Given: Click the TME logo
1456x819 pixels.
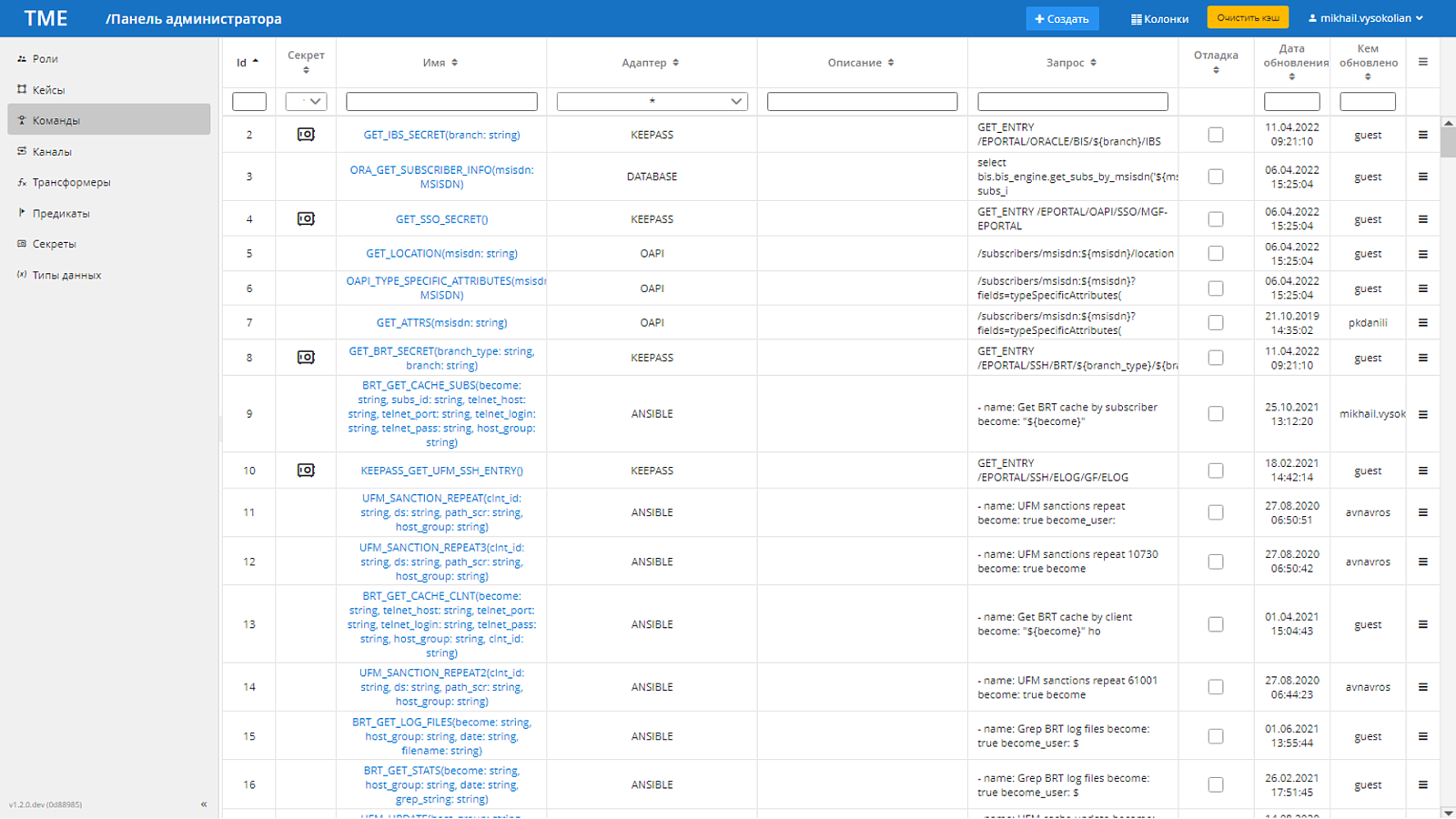Looking at the screenshot, I should coord(45,18).
